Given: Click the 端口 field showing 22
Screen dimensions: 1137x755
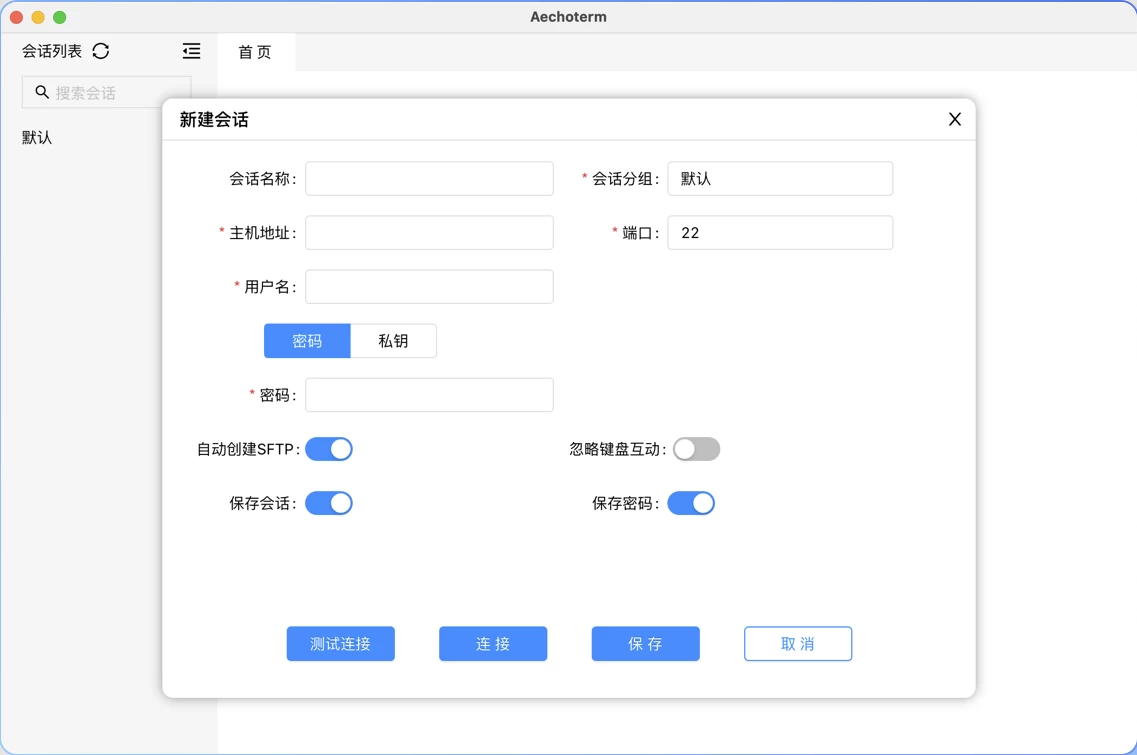Looking at the screenshot, I should pos(779,233).
